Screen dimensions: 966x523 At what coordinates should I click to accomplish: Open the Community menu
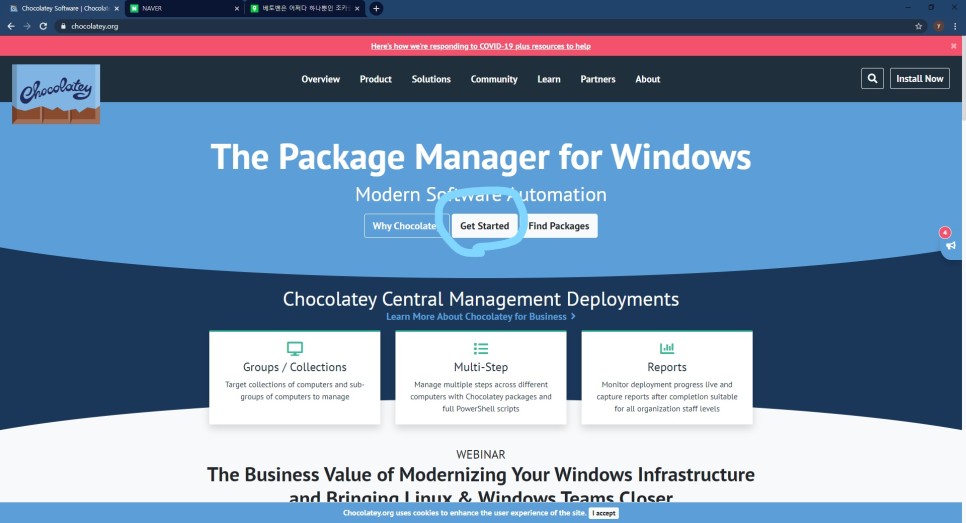coord(494,79)
